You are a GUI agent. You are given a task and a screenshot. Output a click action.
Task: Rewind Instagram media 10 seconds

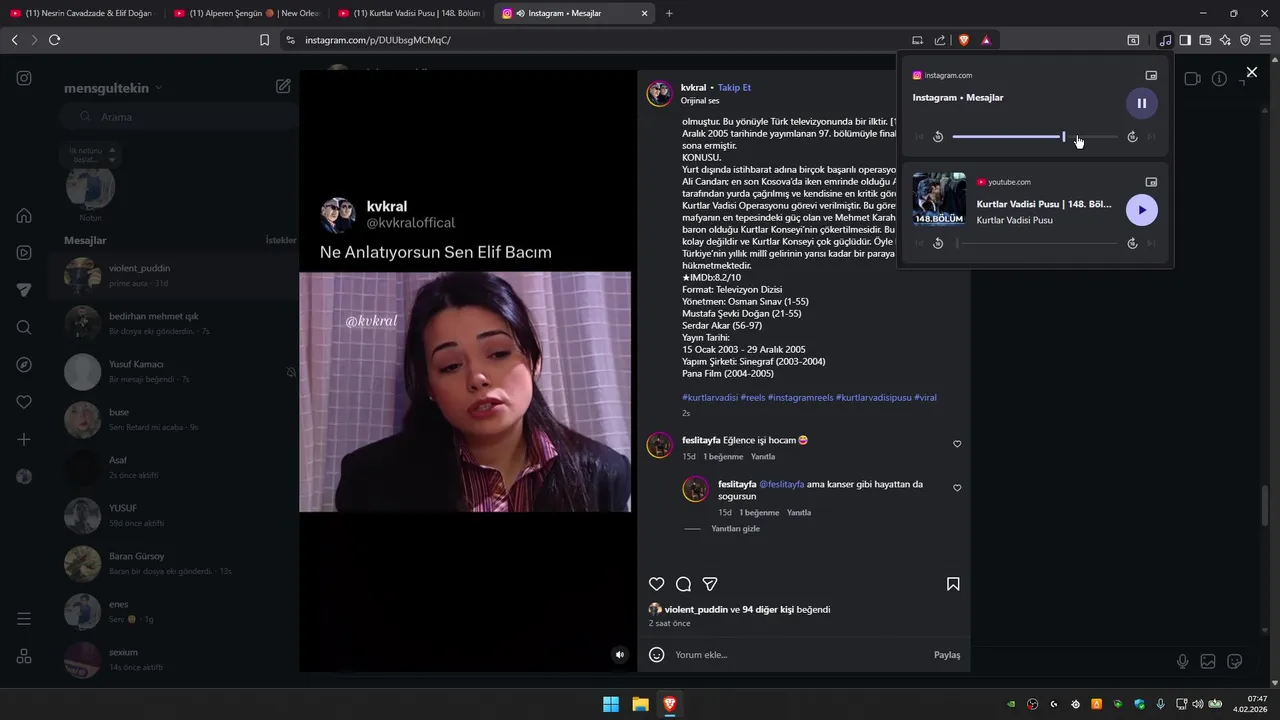pyautogui.click(x=938, y=137)
